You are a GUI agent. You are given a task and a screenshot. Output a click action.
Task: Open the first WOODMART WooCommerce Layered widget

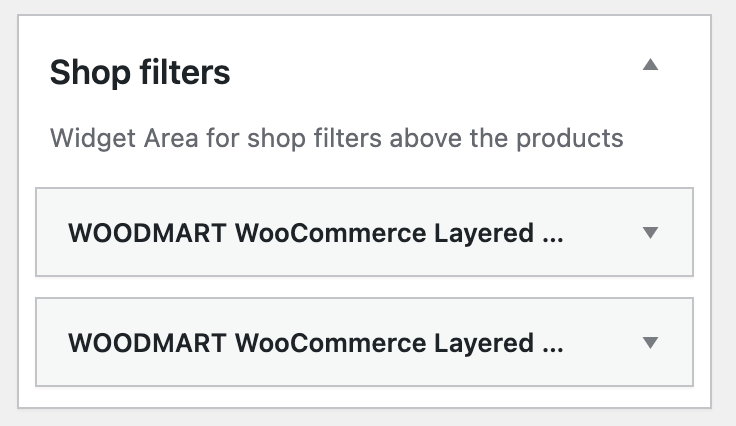point(364,232)
